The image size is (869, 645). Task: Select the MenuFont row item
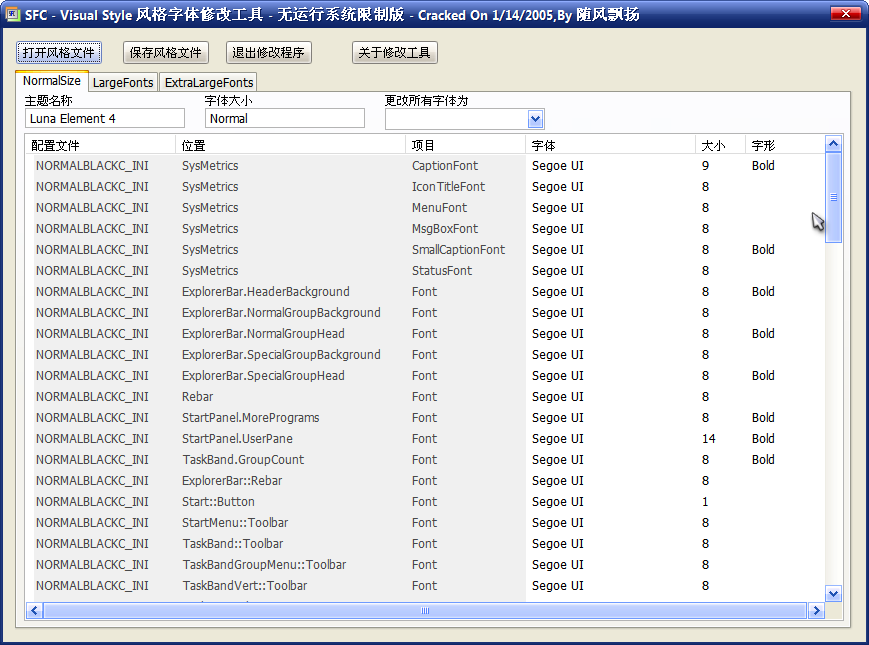[x=439, y=208]
